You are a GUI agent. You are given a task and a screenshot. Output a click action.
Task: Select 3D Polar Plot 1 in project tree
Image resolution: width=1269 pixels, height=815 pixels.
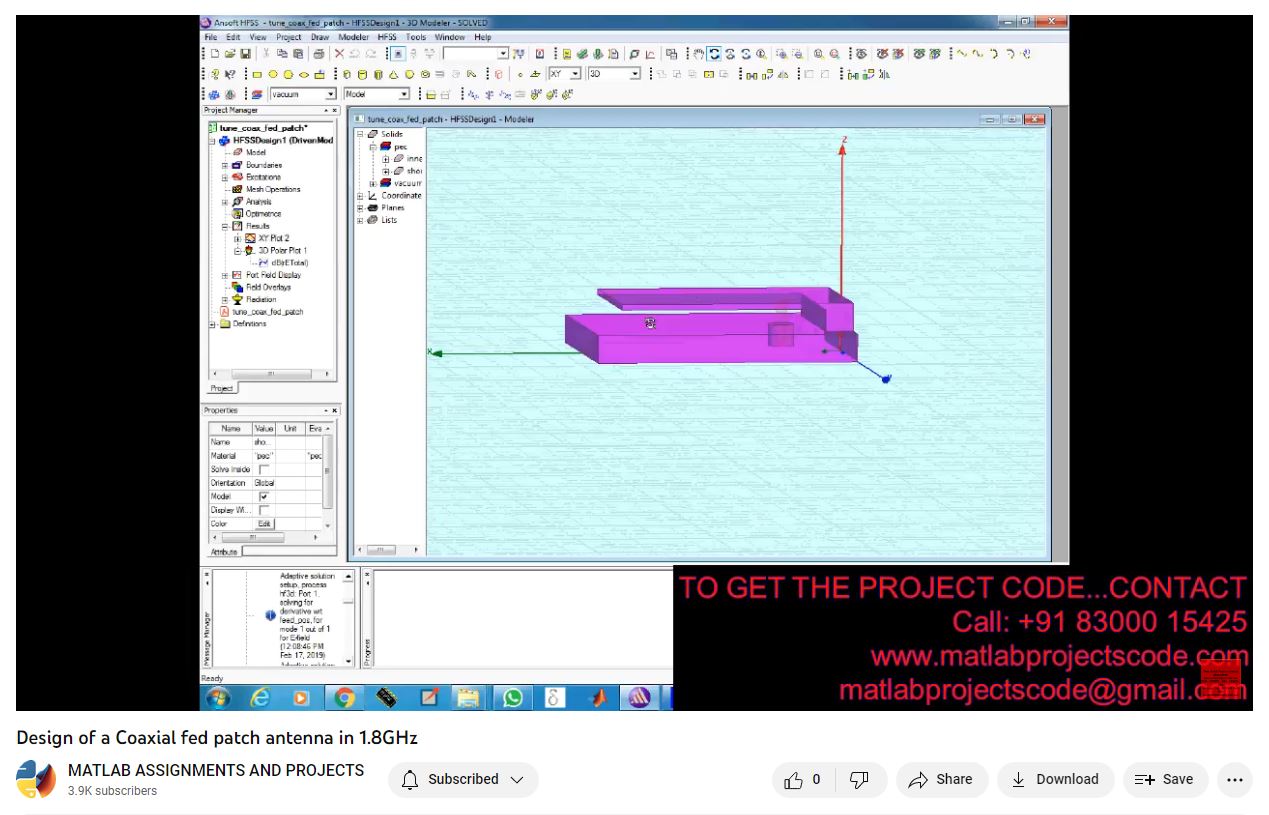[282, 250]
